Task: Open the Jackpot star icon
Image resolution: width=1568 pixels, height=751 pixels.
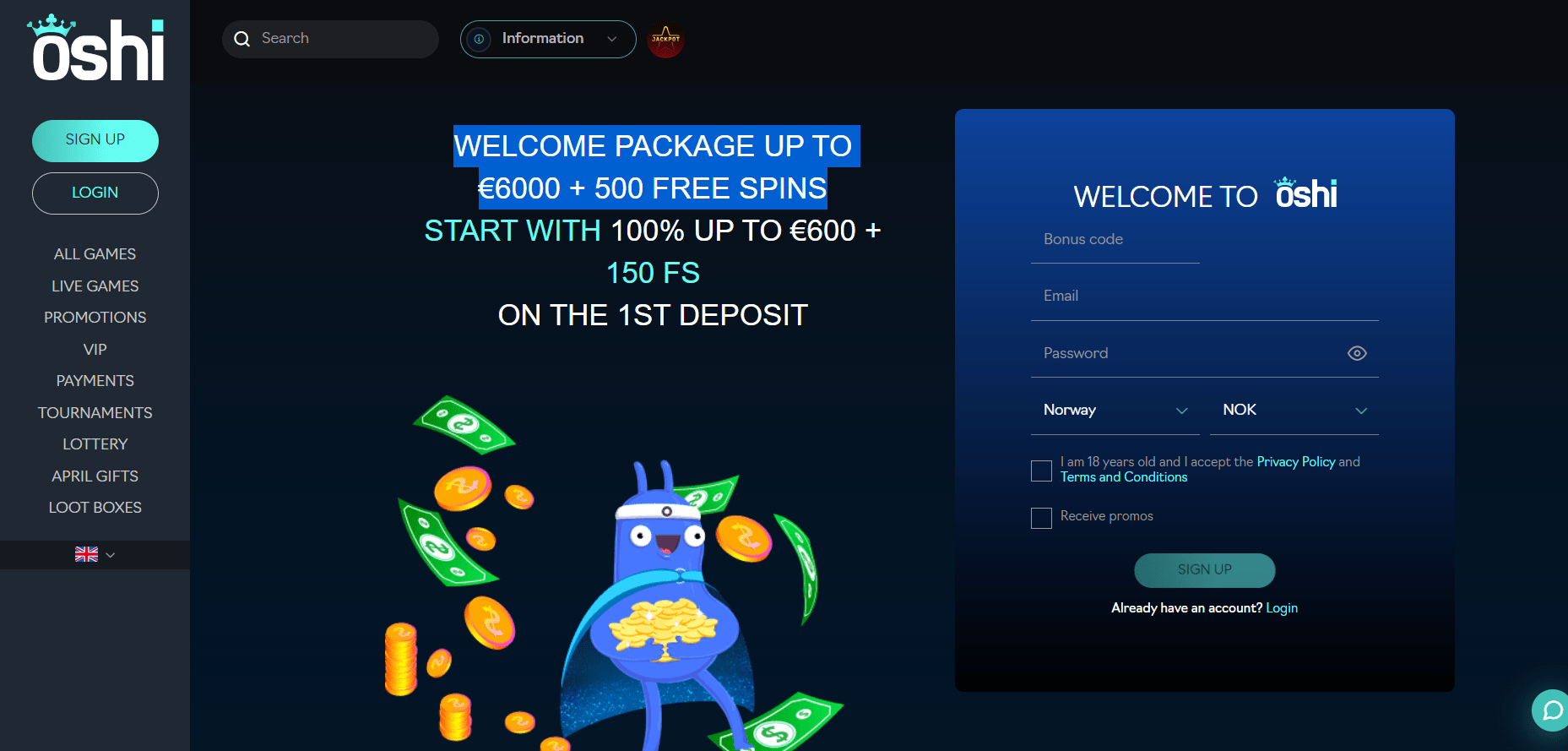Action: [665, 40]
